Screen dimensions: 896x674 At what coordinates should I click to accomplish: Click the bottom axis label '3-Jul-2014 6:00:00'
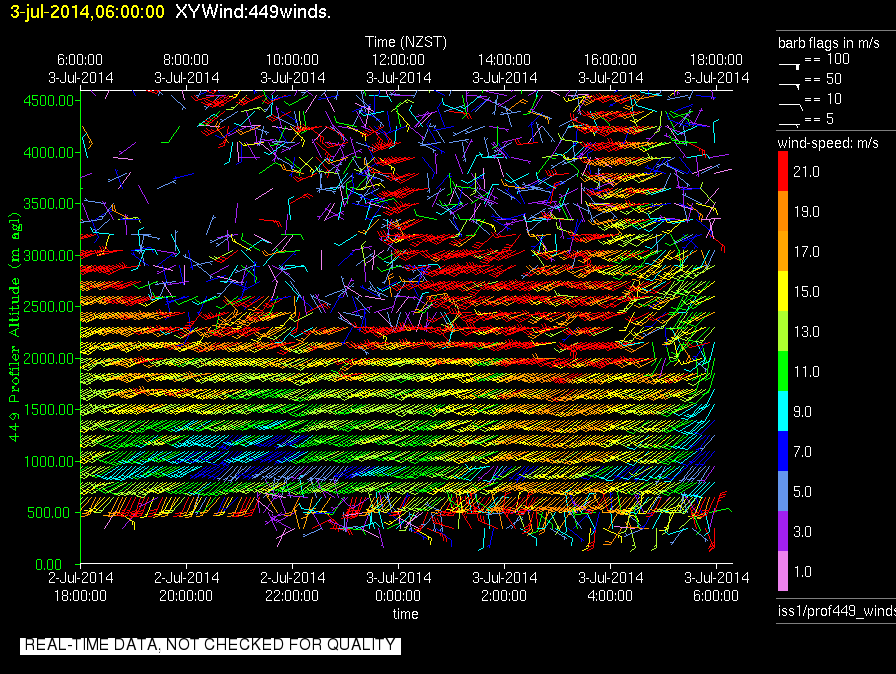(x=716, y=587)
